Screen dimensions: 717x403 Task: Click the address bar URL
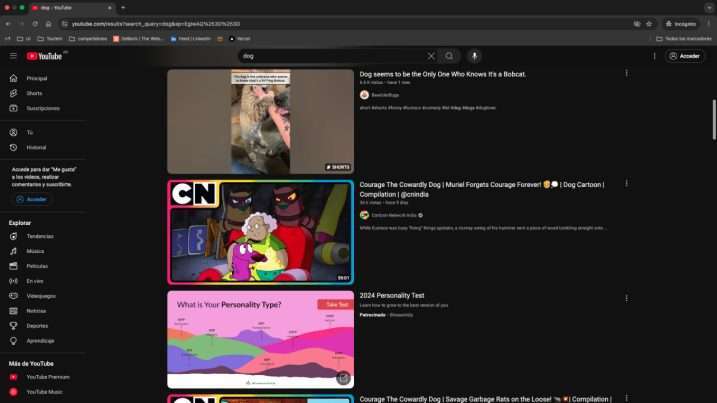coord(155,24)
